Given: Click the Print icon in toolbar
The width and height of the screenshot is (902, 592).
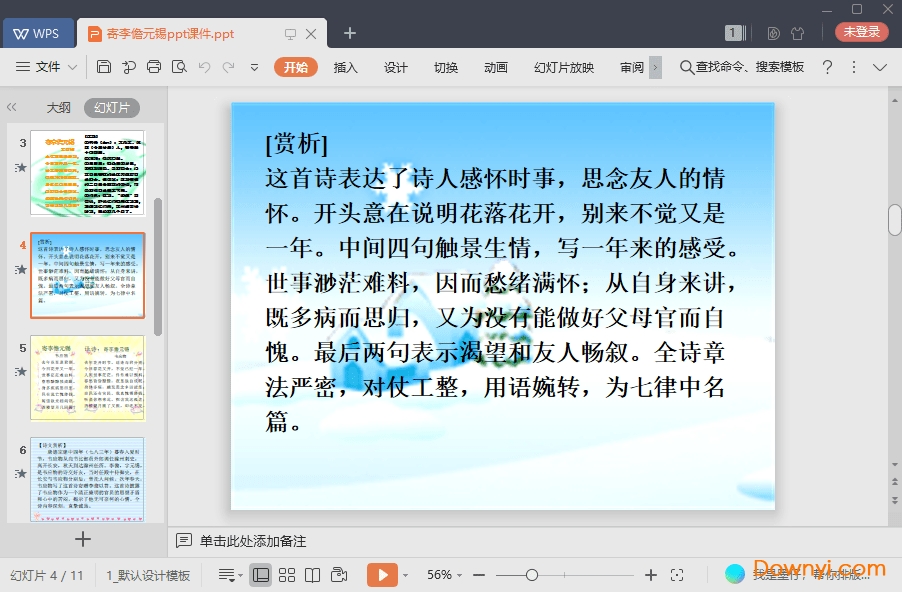Looking at the screenshot, I should pos(154,67).
